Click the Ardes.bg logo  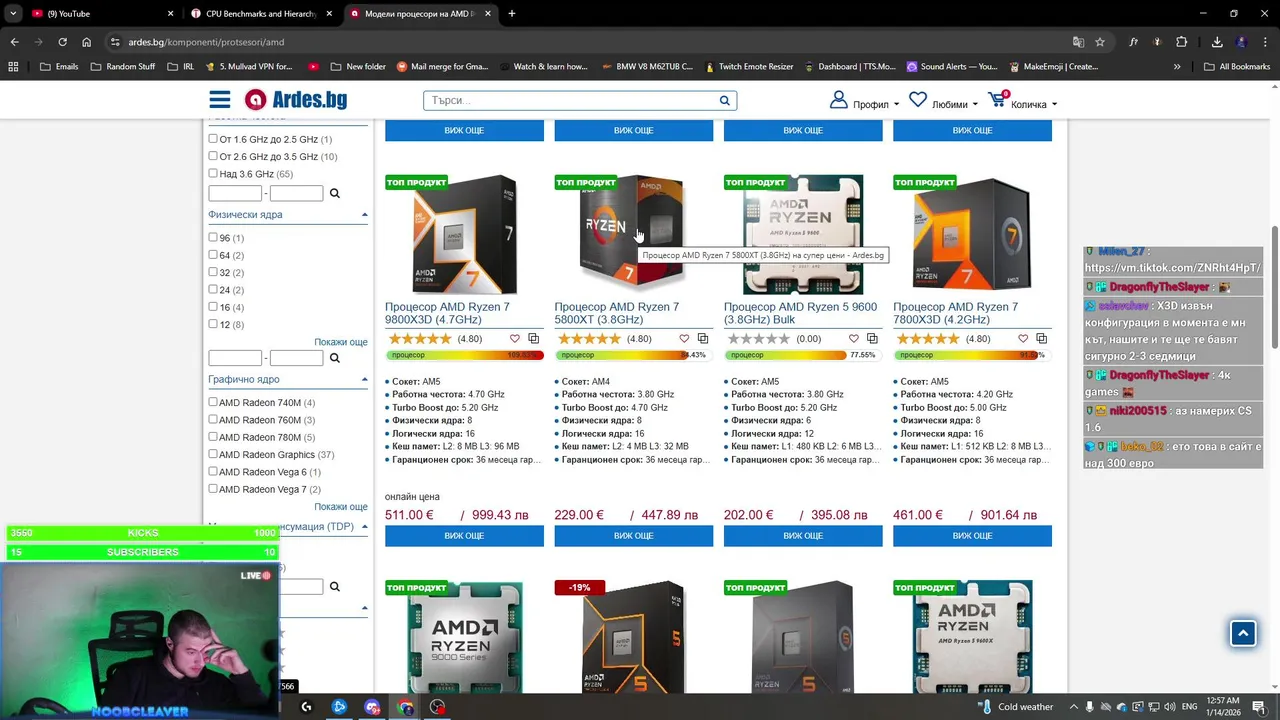[296, 100]
